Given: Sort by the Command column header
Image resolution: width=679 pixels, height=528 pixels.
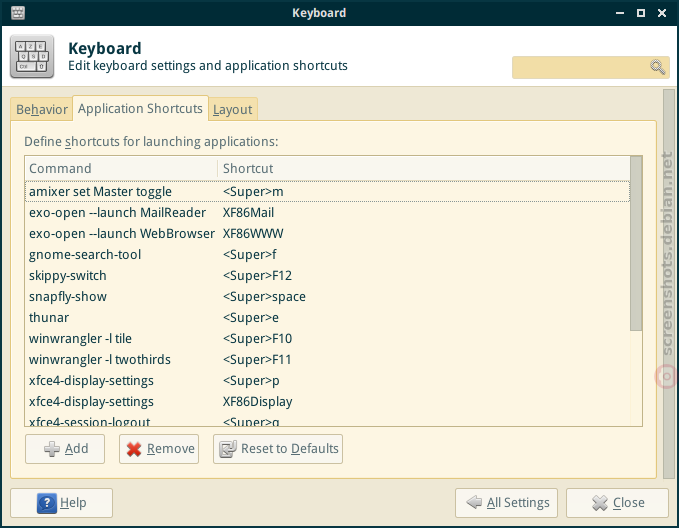Looking at the screenshot, I should (121, 168).
